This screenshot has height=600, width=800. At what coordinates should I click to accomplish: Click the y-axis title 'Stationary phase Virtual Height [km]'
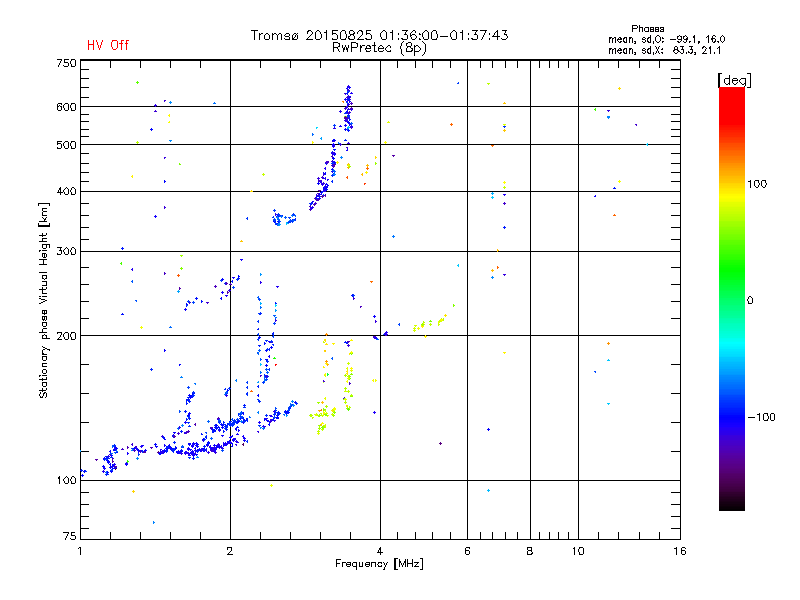click(43, 301)
